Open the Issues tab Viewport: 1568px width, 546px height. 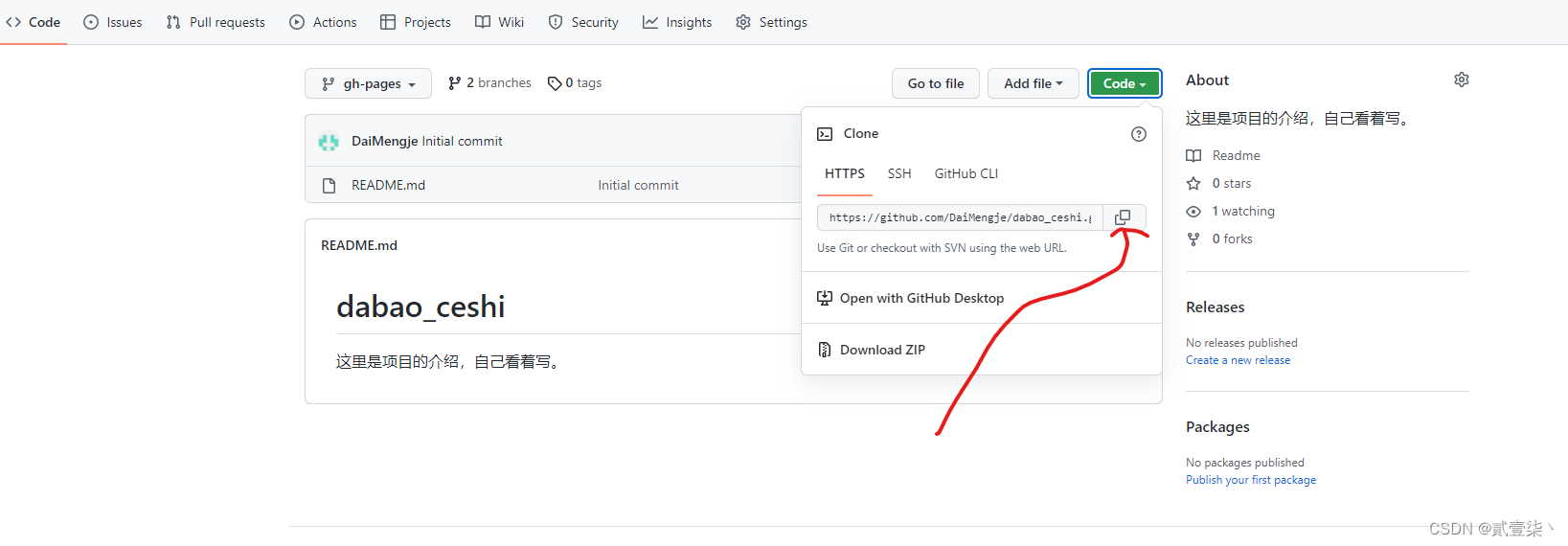(113, 22)
